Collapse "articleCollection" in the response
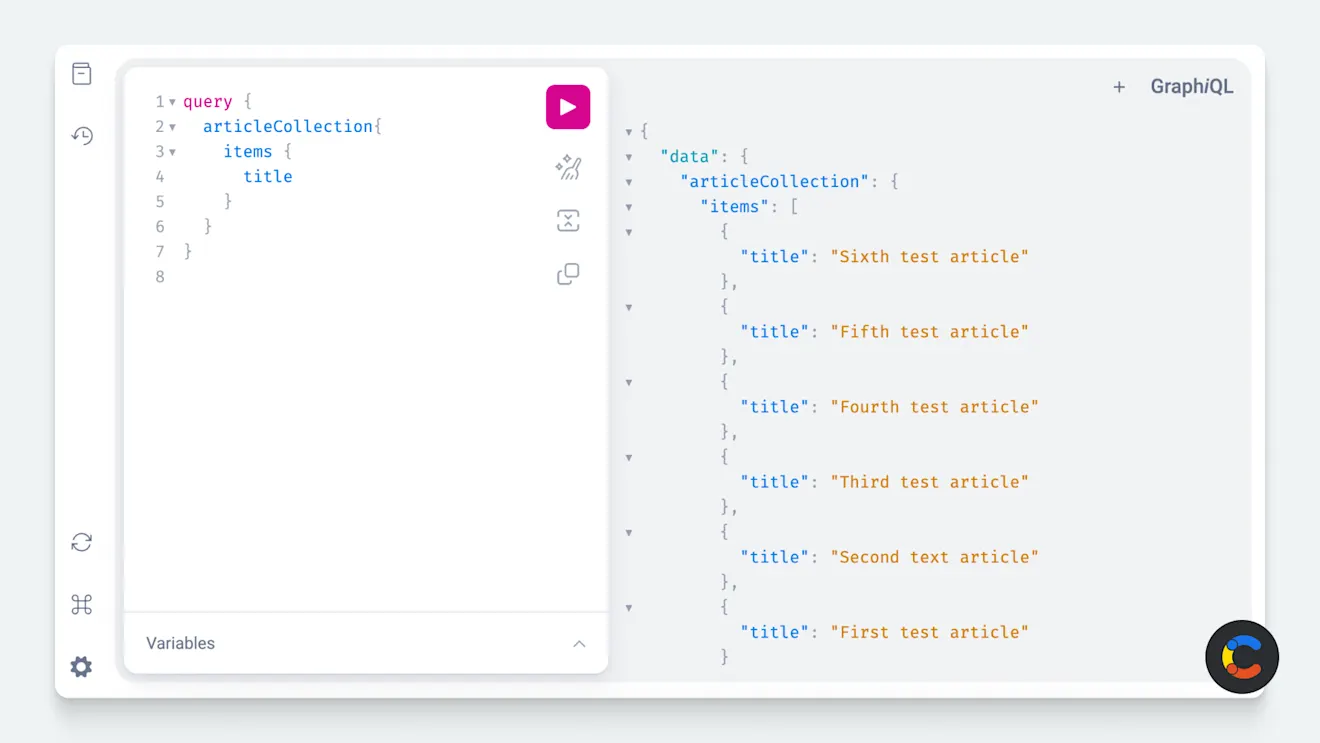Viewport: 1320px width, 743px height. 629,182
